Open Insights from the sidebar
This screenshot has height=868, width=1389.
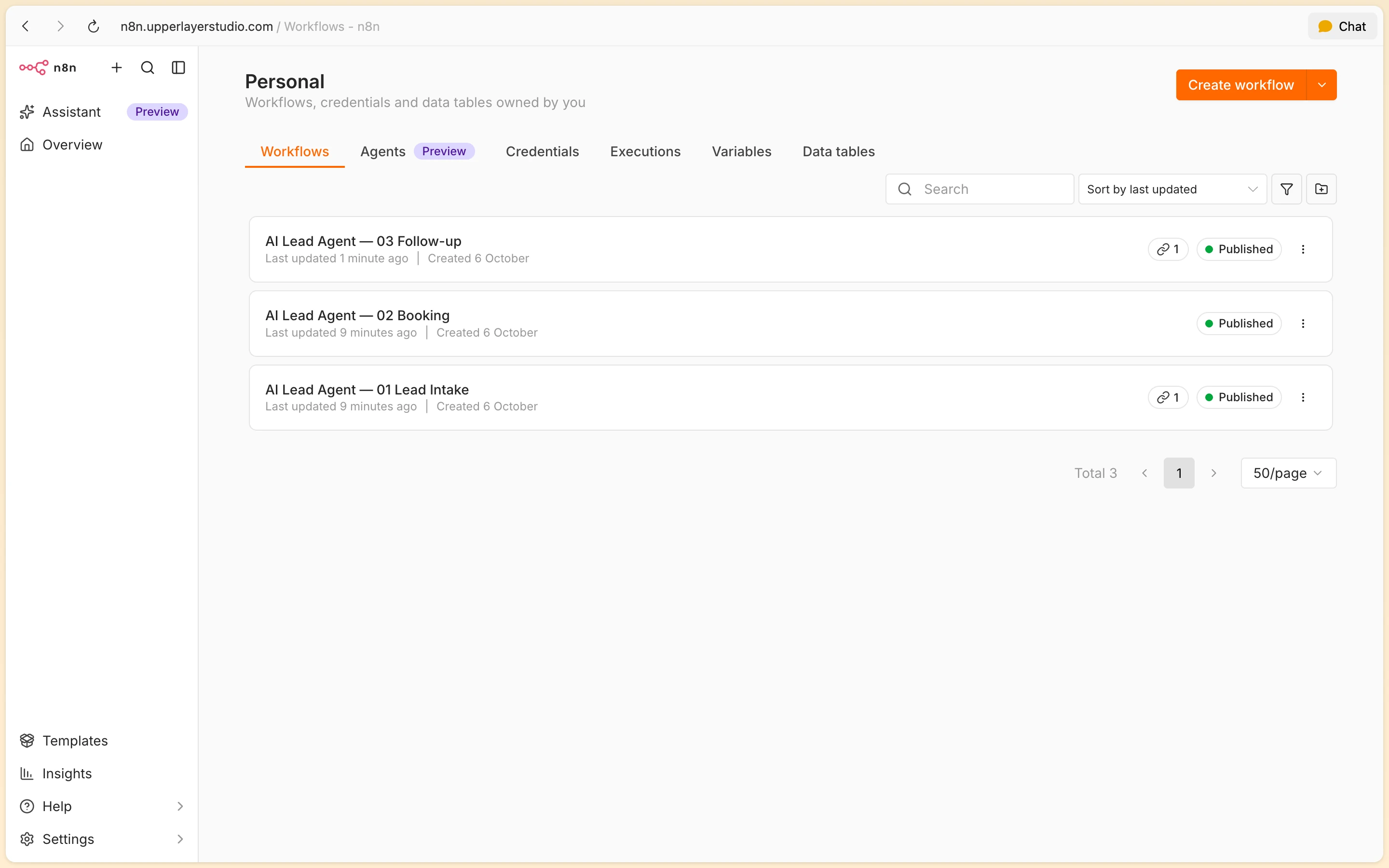103,773
